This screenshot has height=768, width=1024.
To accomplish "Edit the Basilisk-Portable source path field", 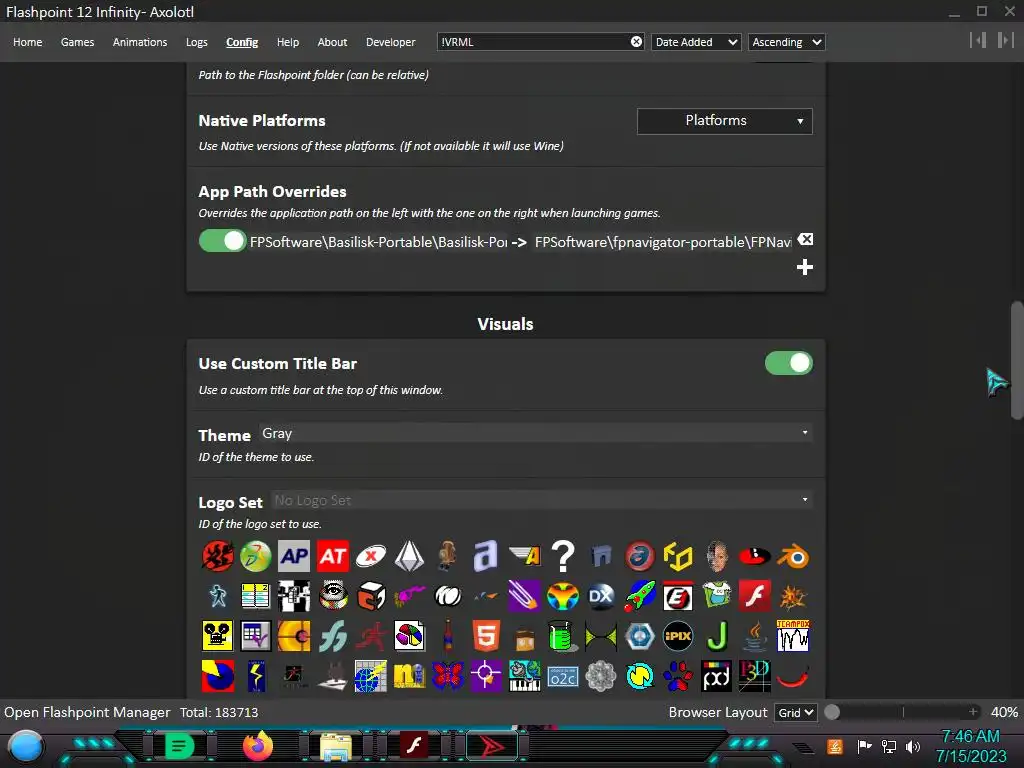I will 378,242.
